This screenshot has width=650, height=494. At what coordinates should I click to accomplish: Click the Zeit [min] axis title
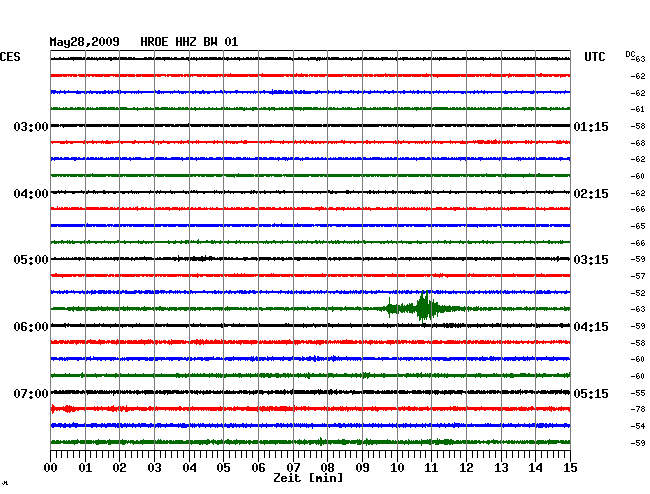(x=308, y=478)
